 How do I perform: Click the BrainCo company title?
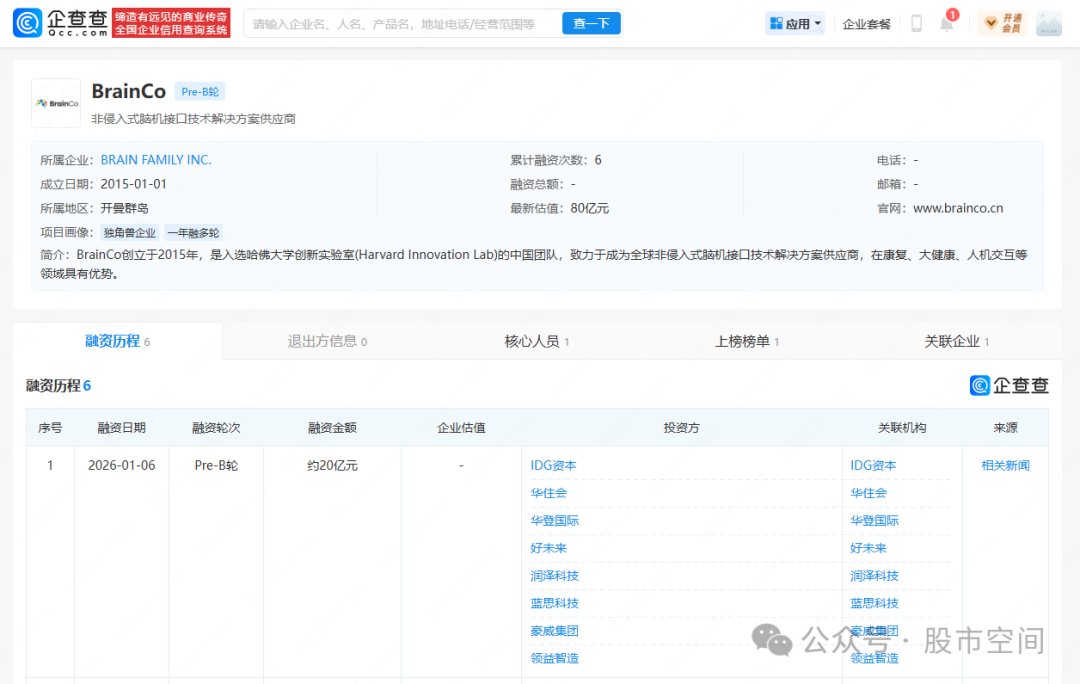coord(129,91)
